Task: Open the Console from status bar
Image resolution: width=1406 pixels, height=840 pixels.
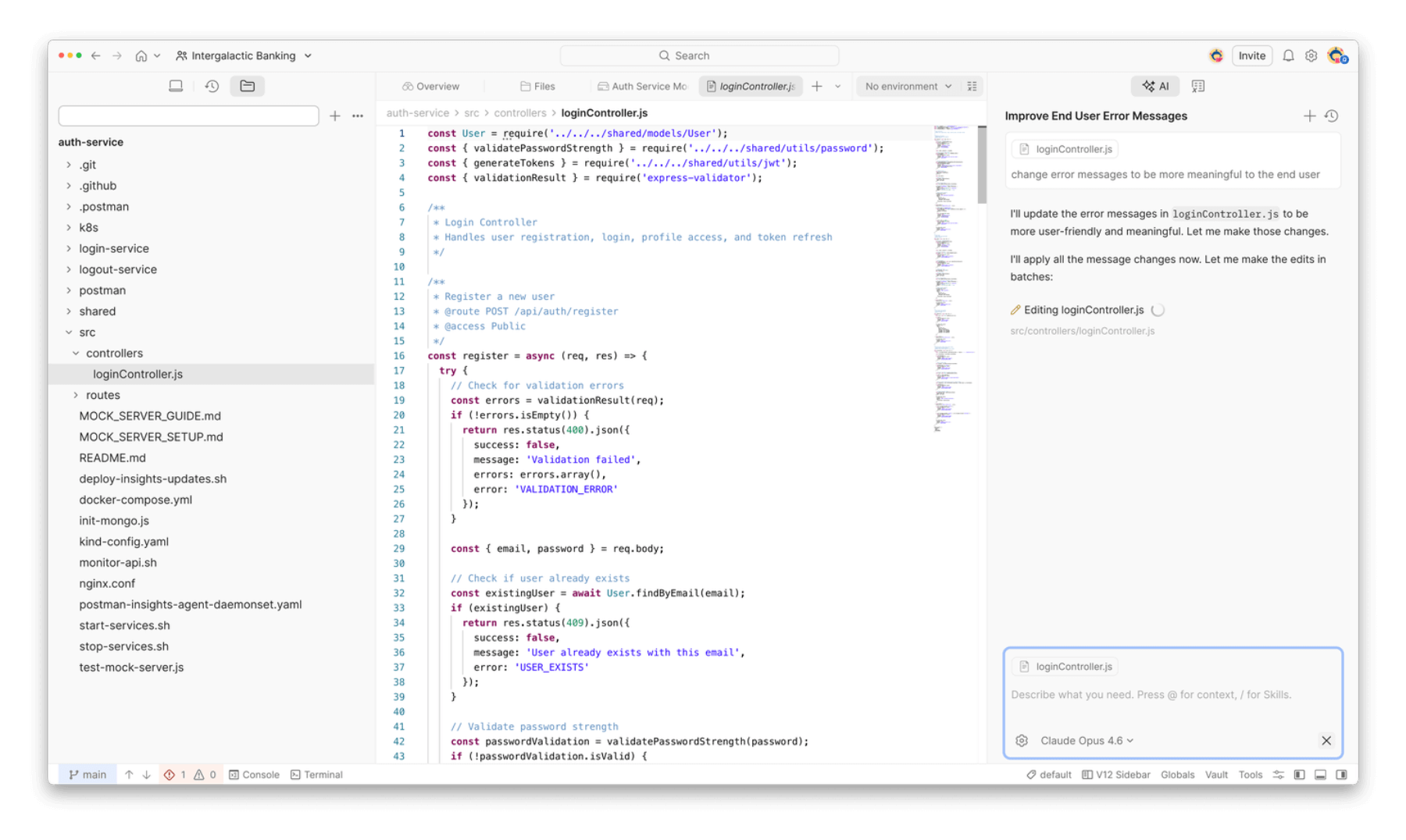Action: pyautogui.click(x=254, y=774)
